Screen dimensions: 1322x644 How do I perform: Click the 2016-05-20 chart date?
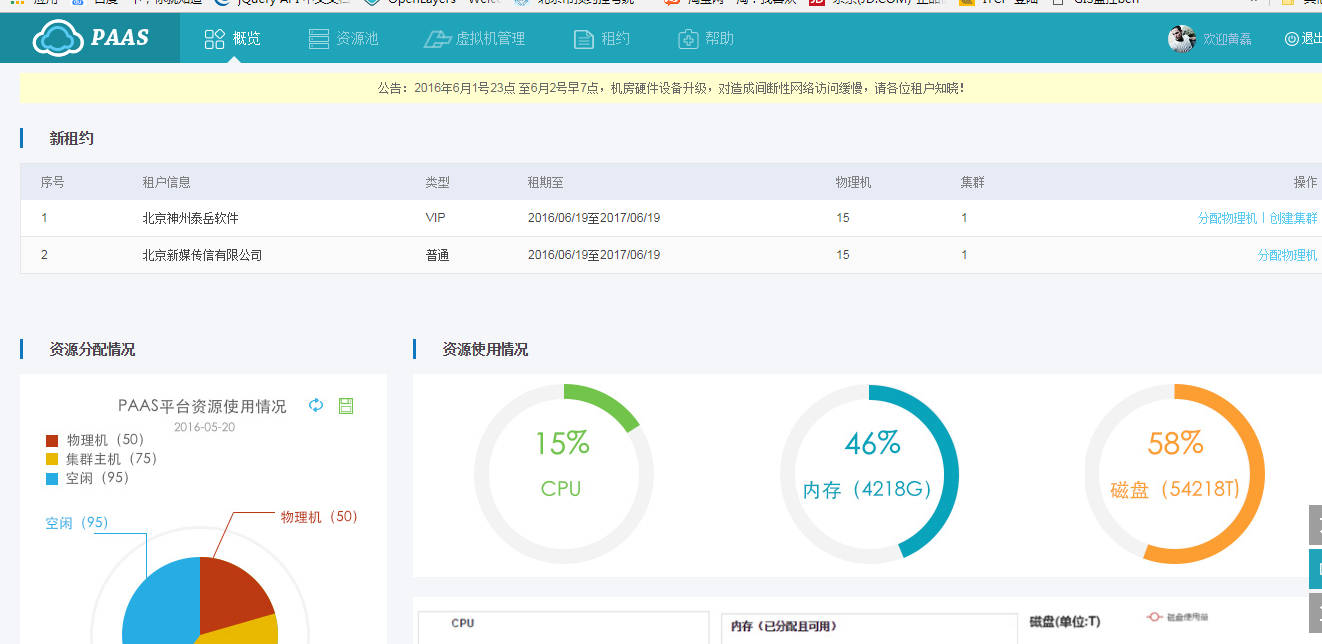(x=204, y=427)
